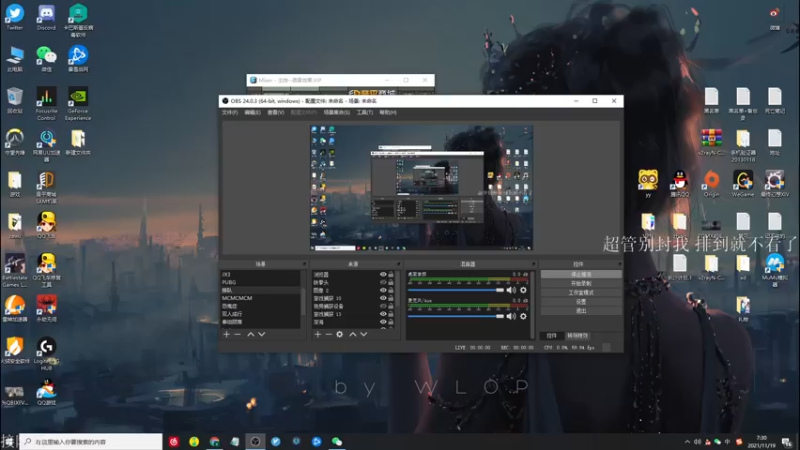Toggle lock for 浏览器 source
The width and height of the screenshot is (800, 450).
coord(391,274)
